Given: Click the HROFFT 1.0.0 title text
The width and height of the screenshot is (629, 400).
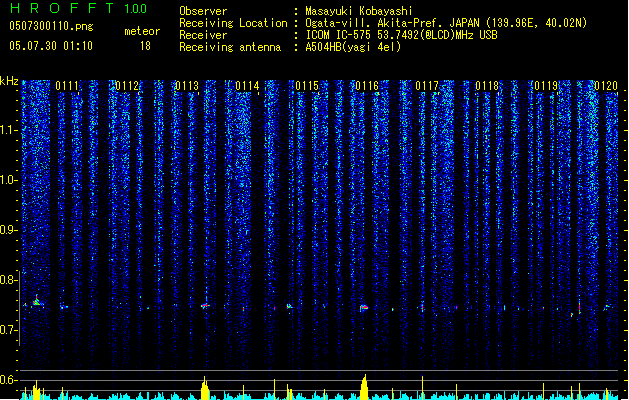Looking at the screenshot, I should pos(79,8).
